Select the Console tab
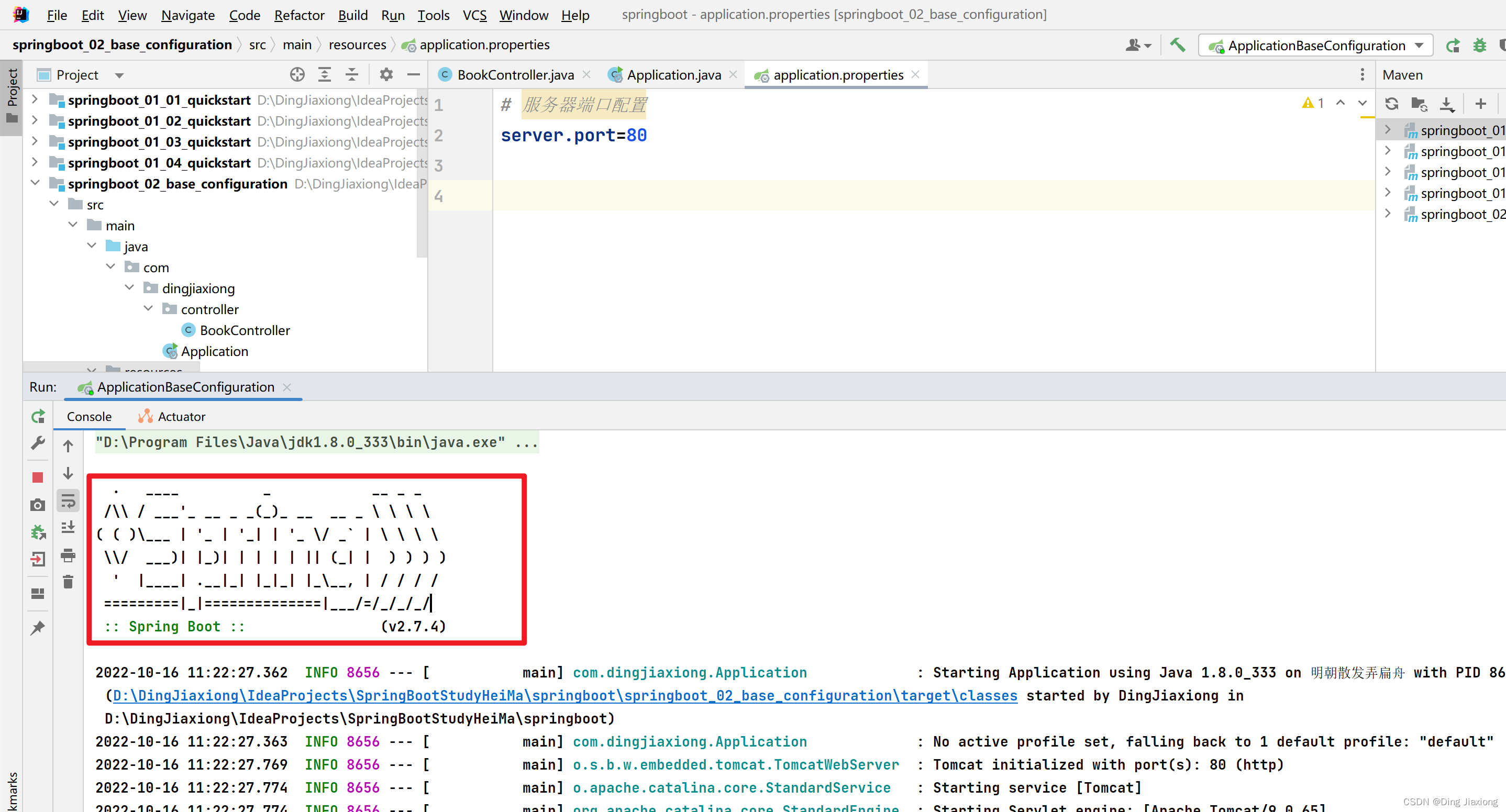The width and height of the screenshot is (1506, 812). [89, 416]
